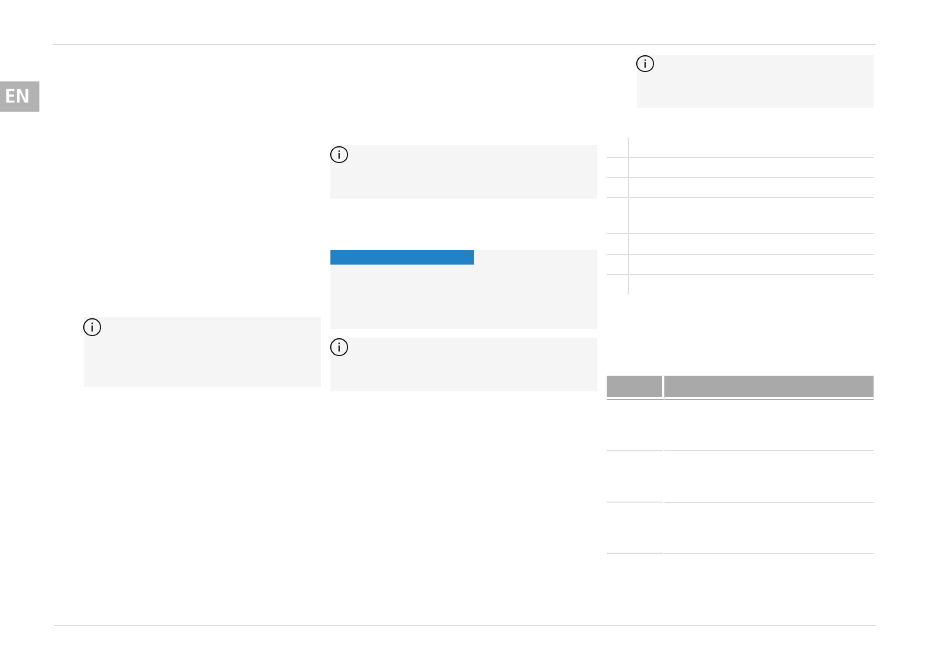This screenshot has width=950, height=670.
Task: Click the wide cell in middle row under gray header
Action: pyautogui.click(x=769, y=476)
